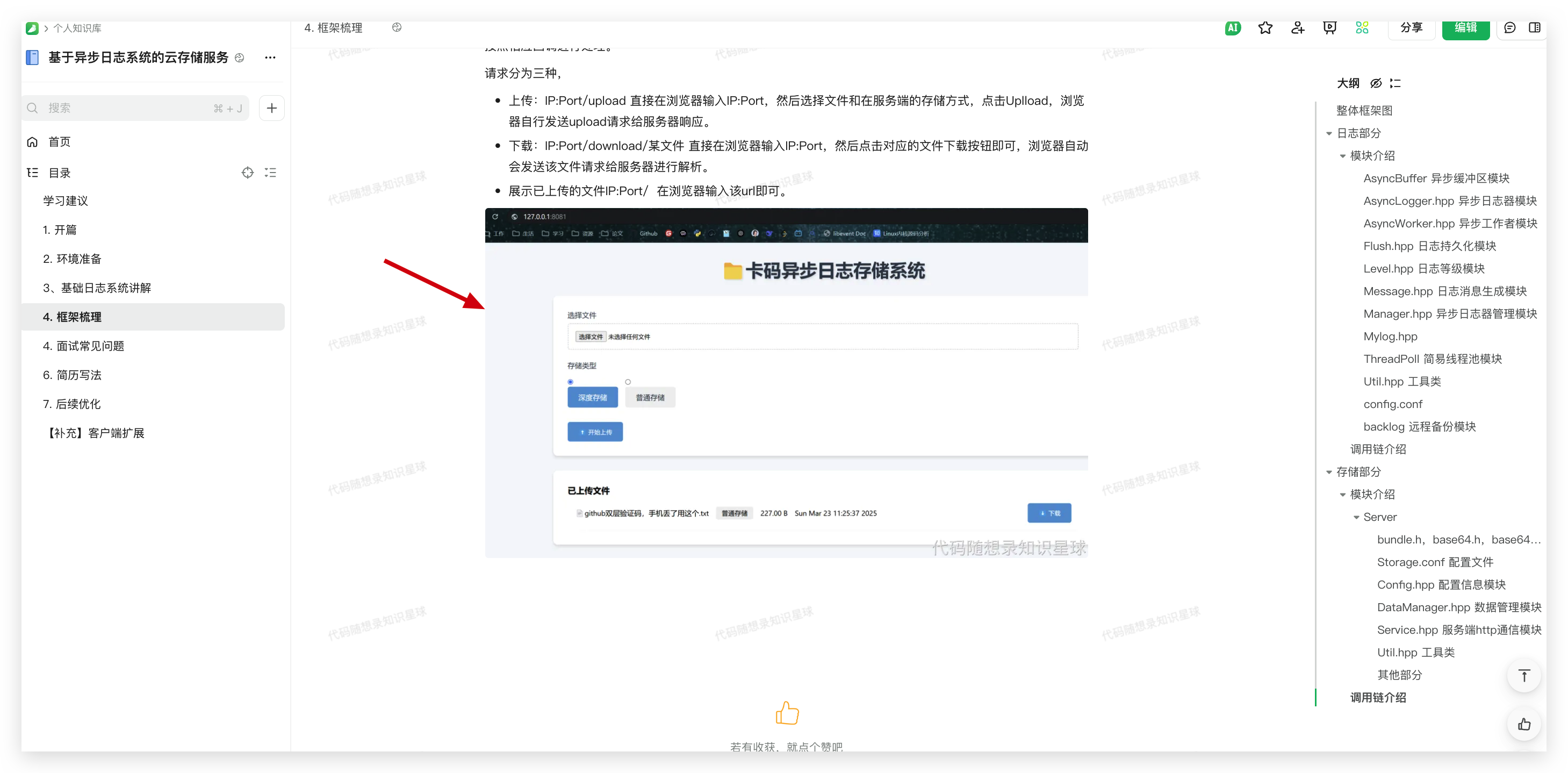
Task: Click the floating thumbs-up like button
Action: tap(1523, 724)
